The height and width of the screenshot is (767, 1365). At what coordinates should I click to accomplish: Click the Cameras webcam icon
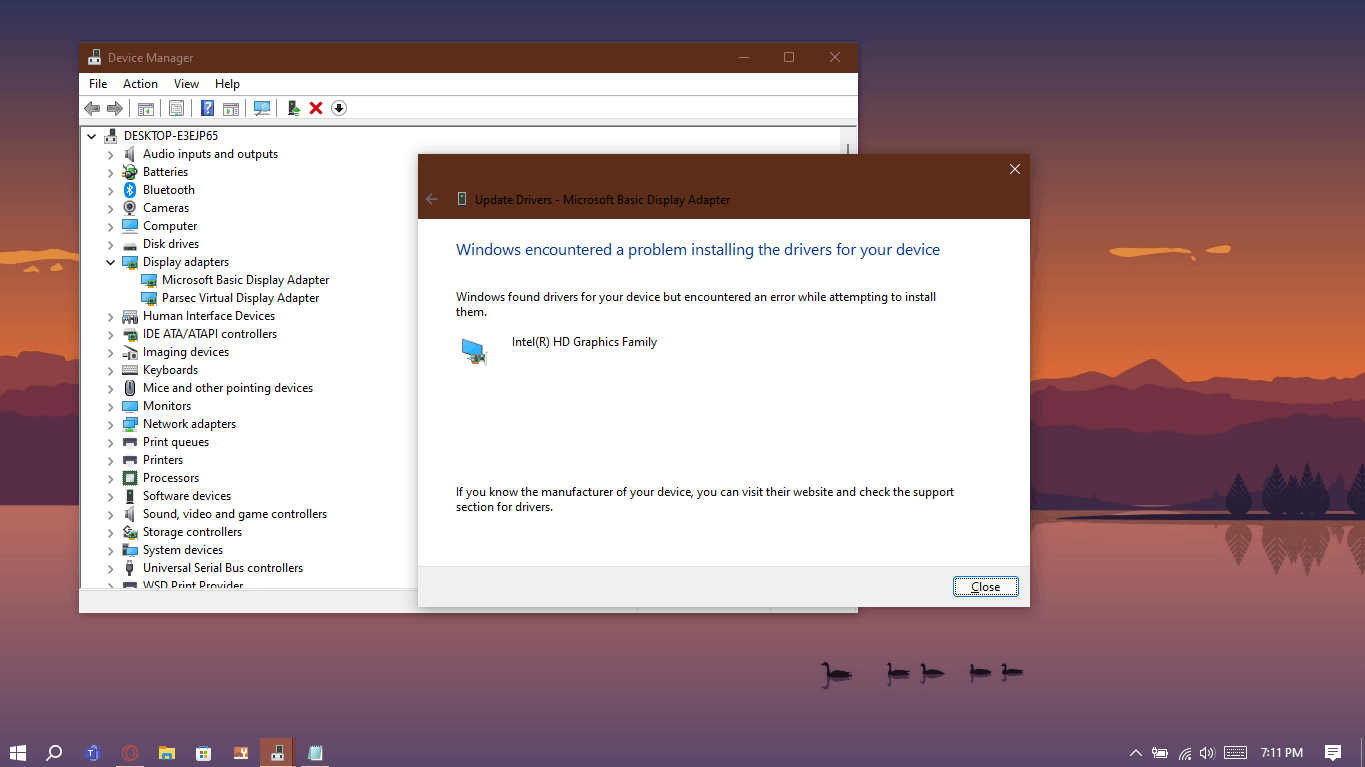click(x=130, y=208)
